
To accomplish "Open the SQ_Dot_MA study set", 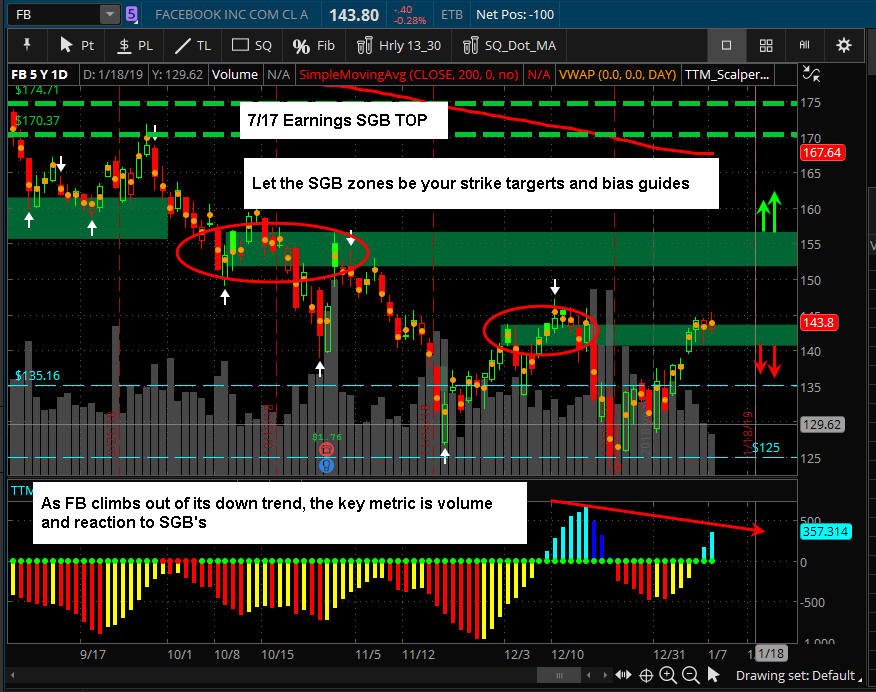I will coord(510,45).
